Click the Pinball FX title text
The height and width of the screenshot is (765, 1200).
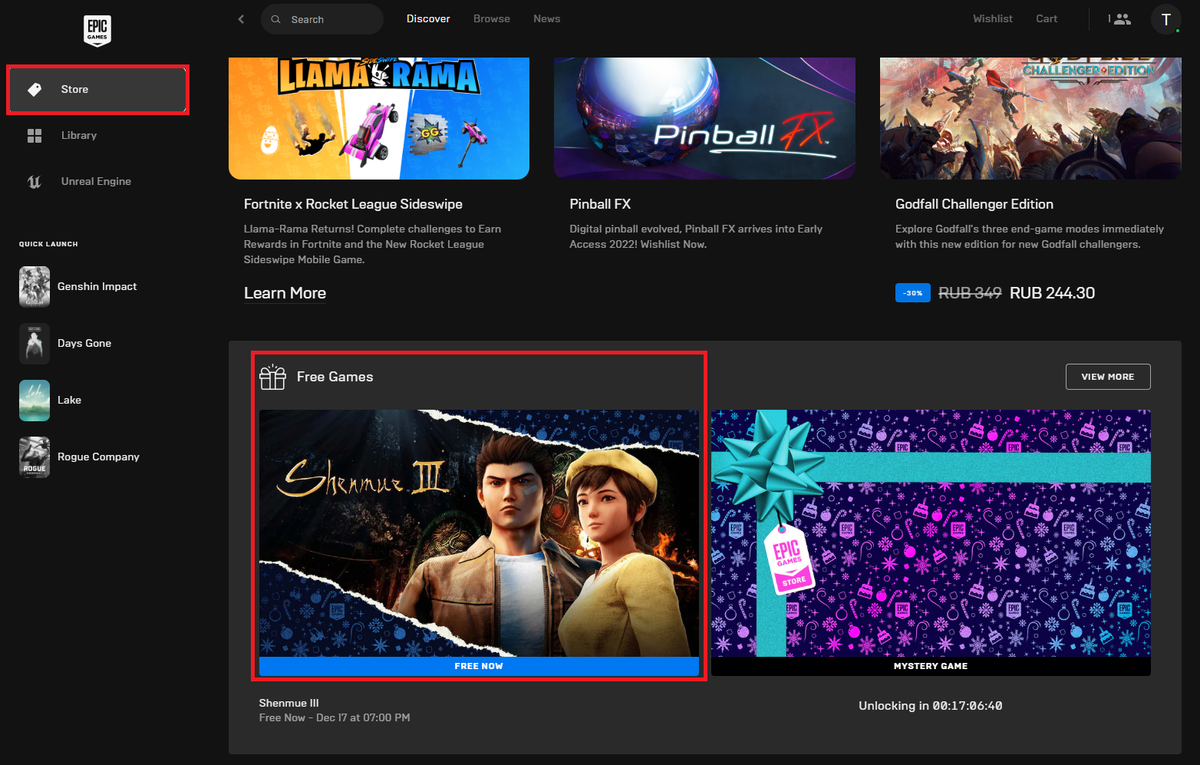click(x=600, y=204)
